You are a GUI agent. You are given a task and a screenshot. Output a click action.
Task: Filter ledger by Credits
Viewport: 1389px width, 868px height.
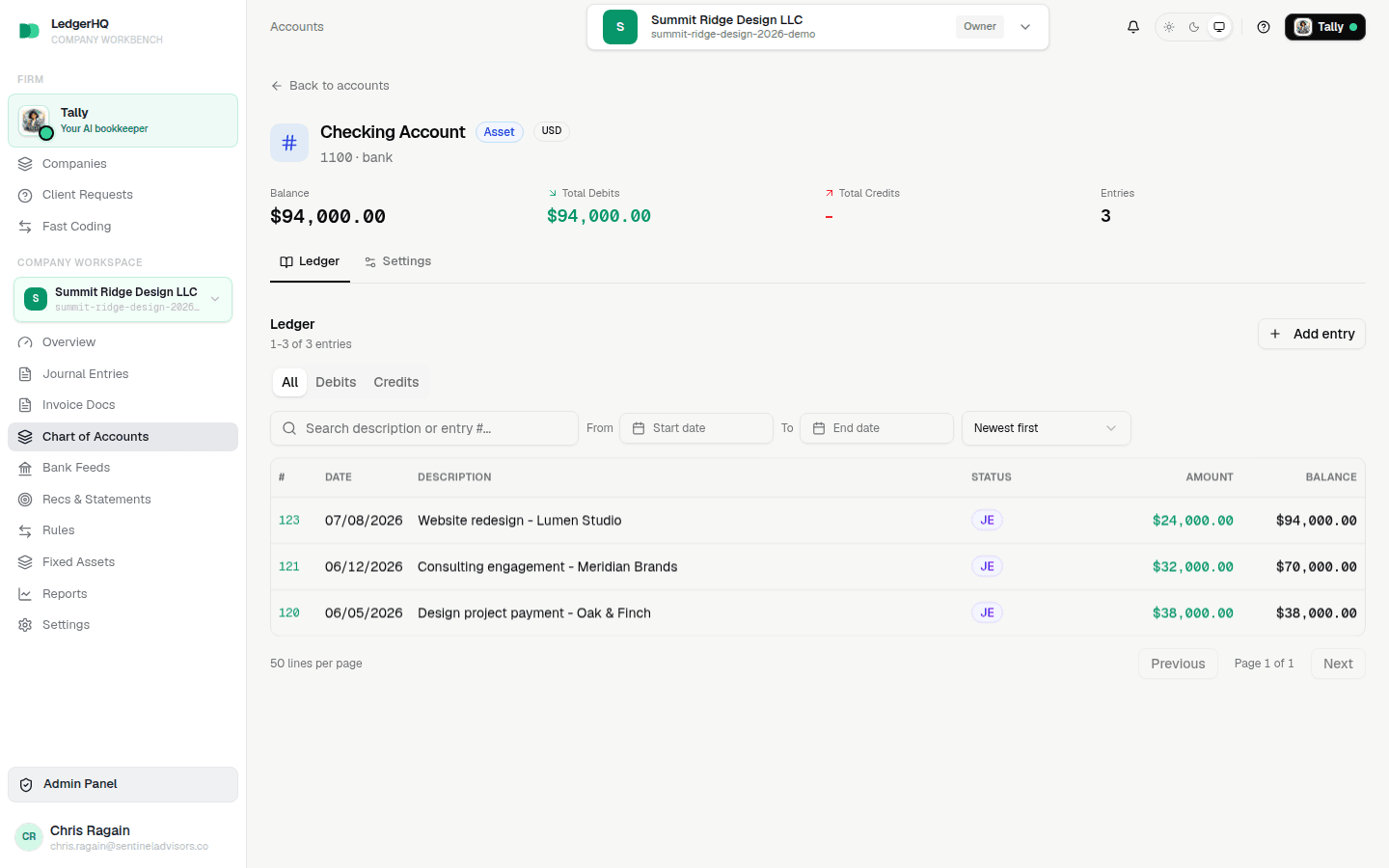[x=396, y=382]
